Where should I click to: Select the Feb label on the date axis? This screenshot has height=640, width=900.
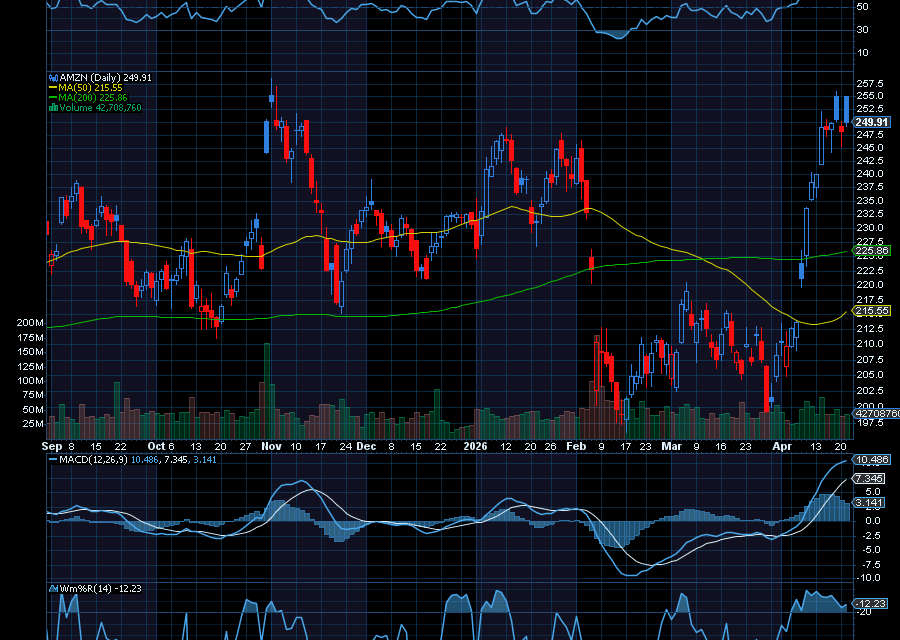[x=577, y=447]
